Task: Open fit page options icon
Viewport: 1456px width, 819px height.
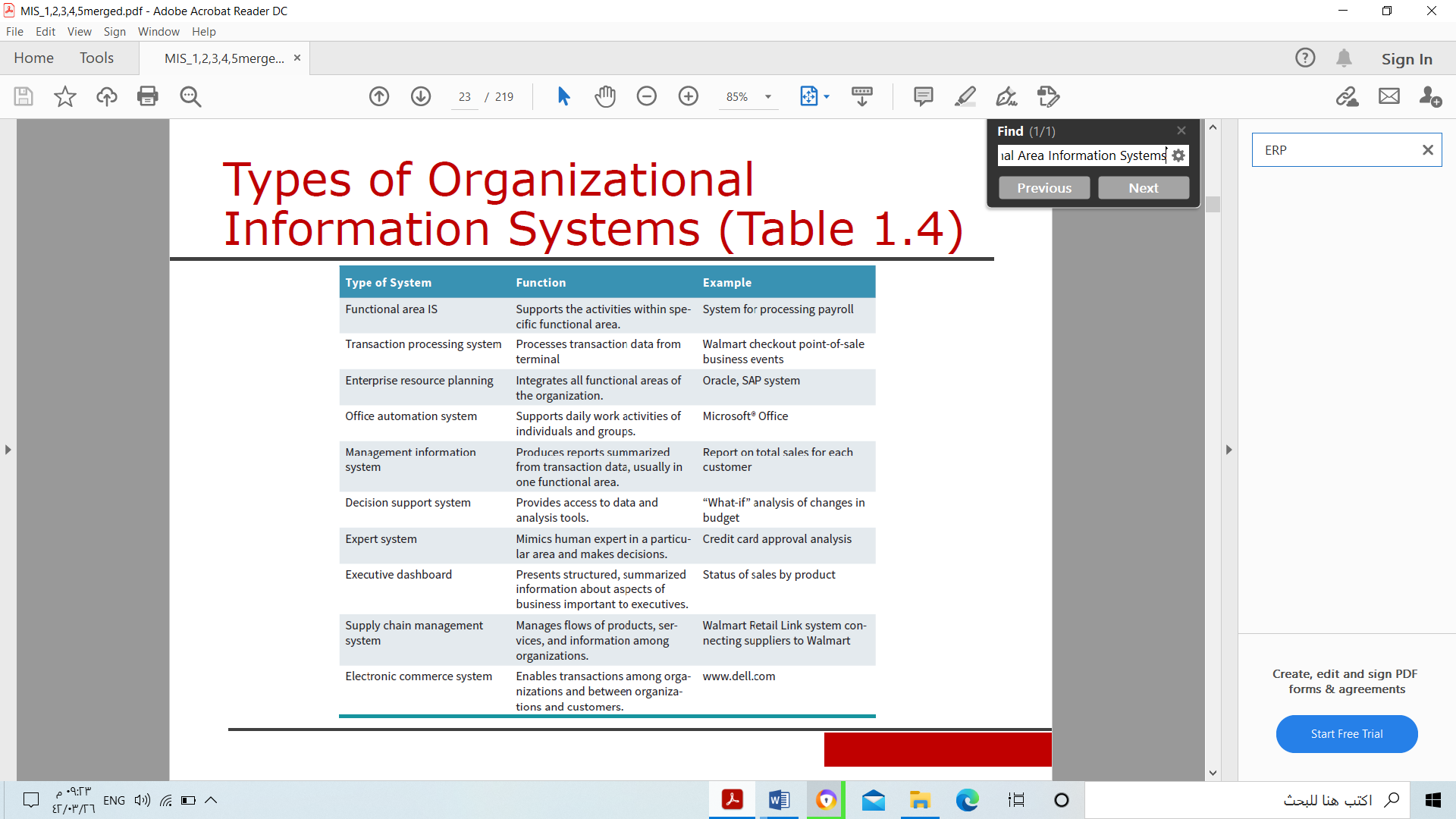Action: (809, 96)
